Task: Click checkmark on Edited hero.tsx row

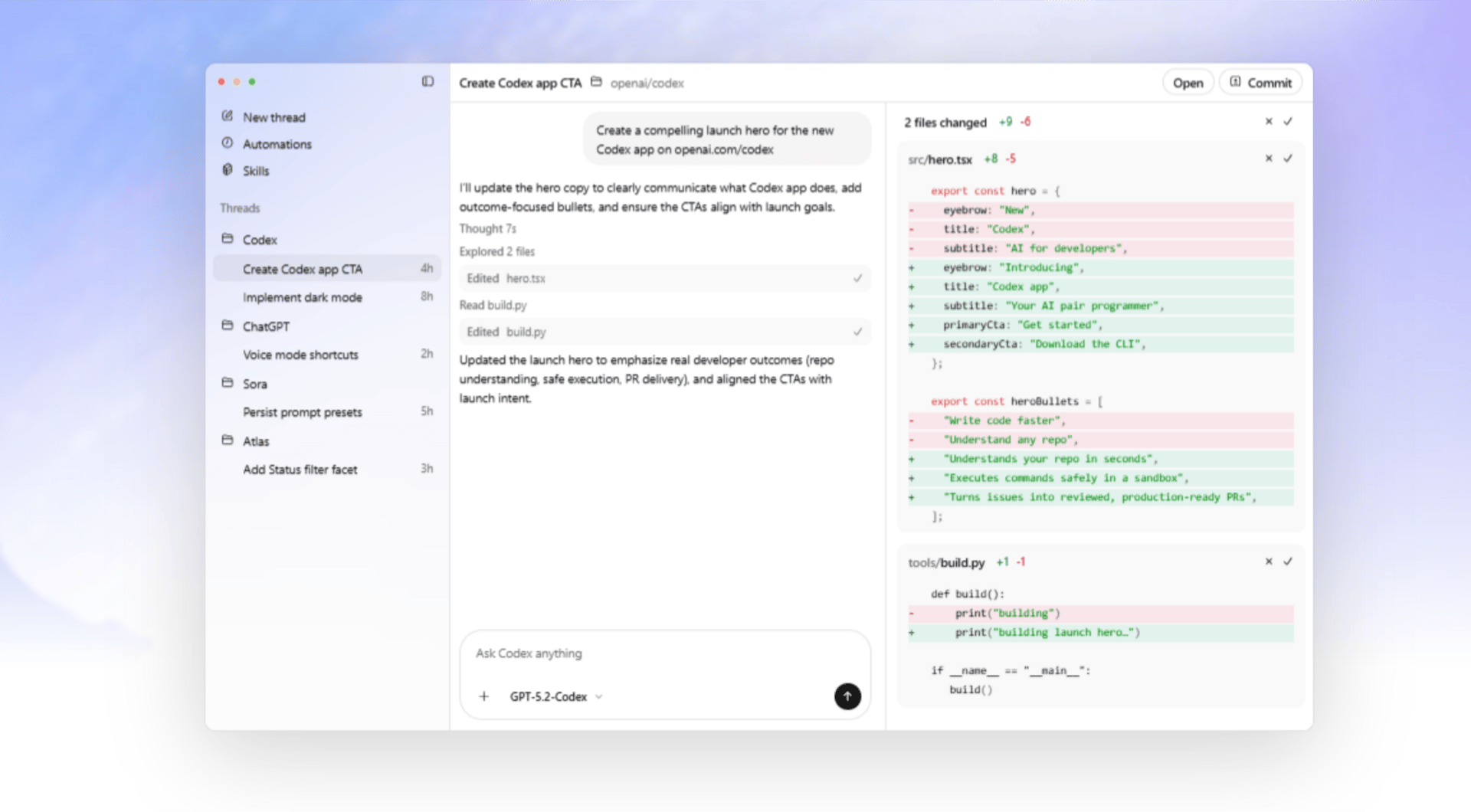Action: (x=857, y=278)
